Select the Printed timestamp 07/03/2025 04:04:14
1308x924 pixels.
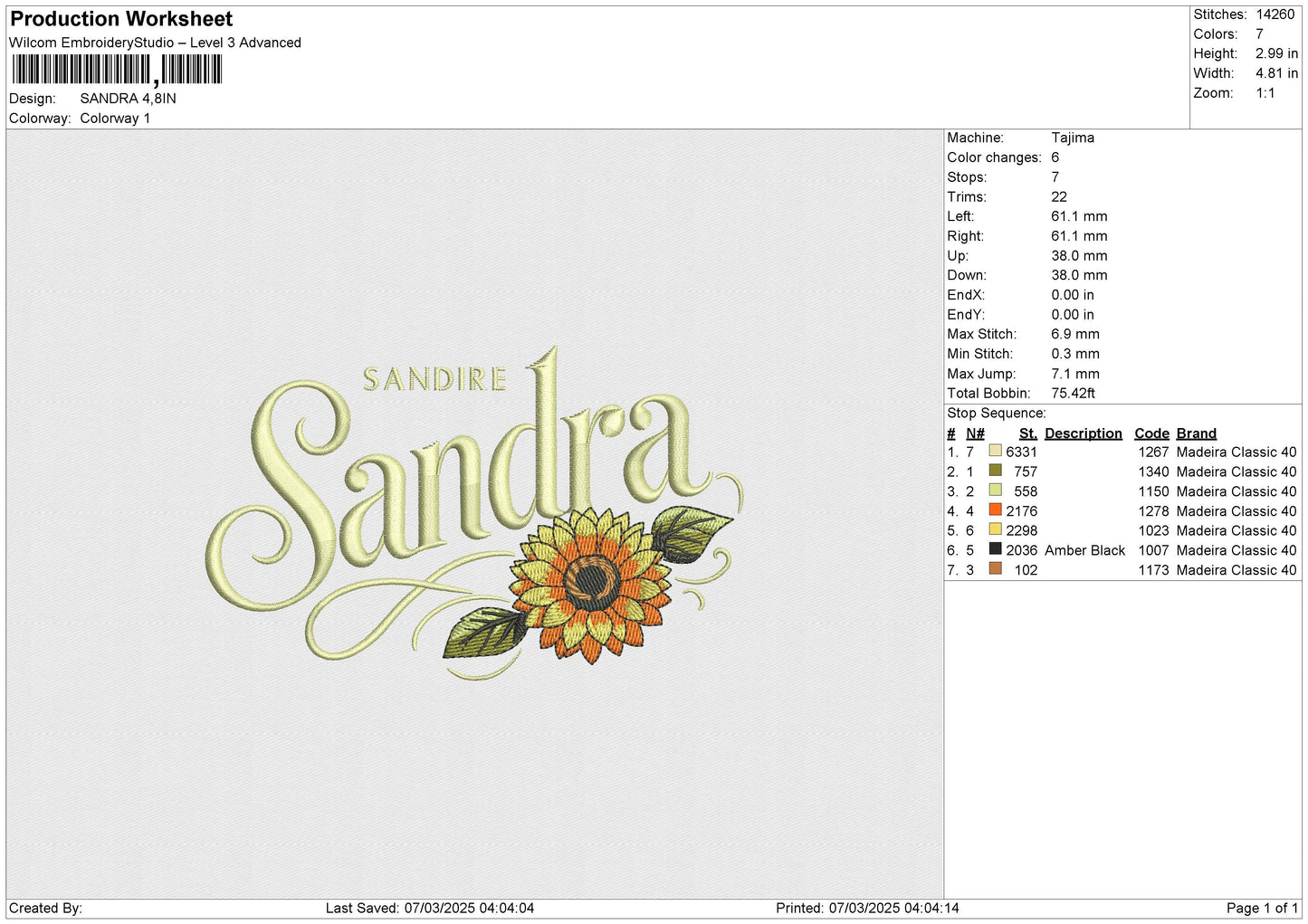[x=893, y=908]
